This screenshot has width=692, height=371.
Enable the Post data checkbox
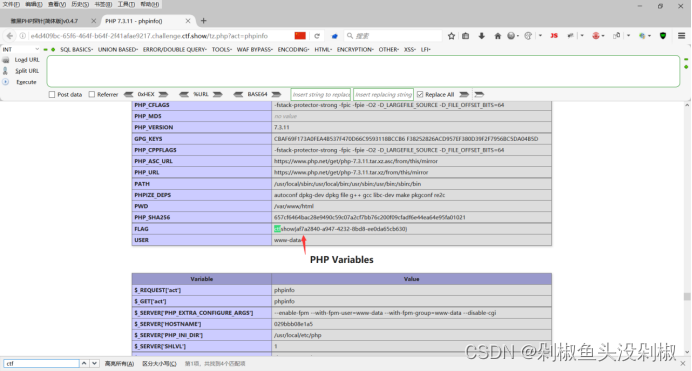(x=52, y=94)
